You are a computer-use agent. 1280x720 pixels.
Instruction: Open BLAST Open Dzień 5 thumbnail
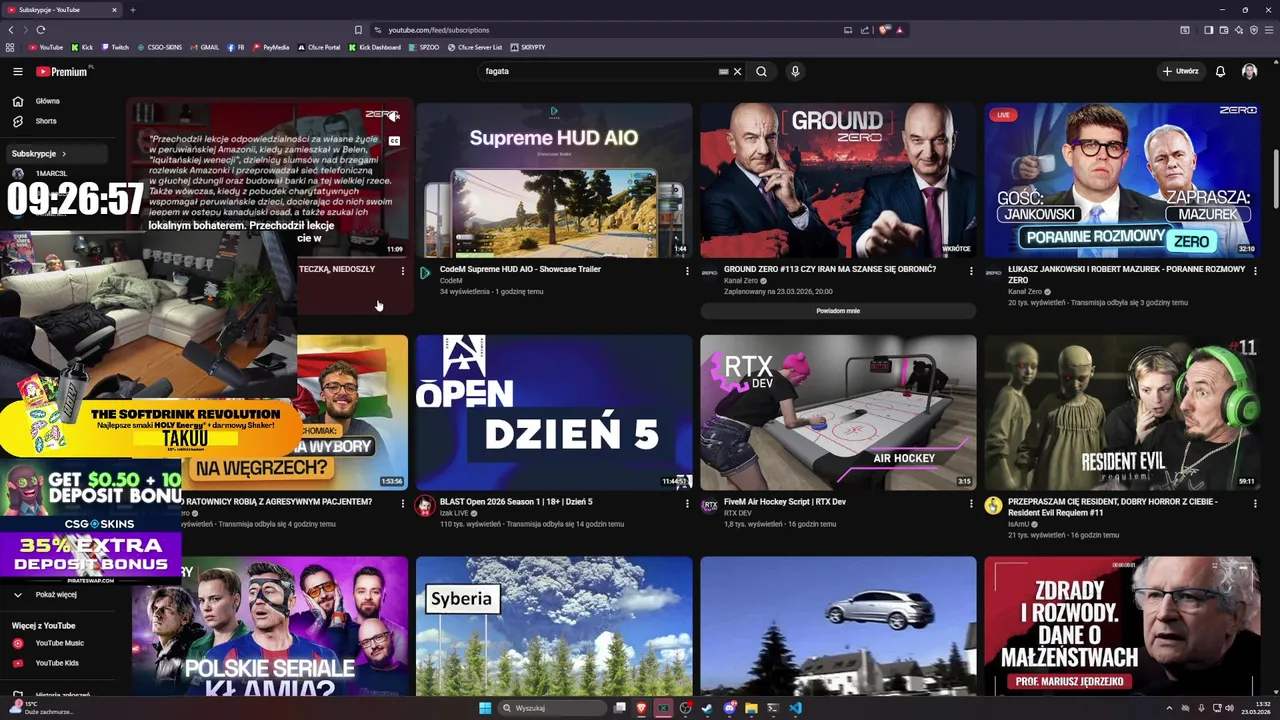pyautogui.click(x=554, y=412)
